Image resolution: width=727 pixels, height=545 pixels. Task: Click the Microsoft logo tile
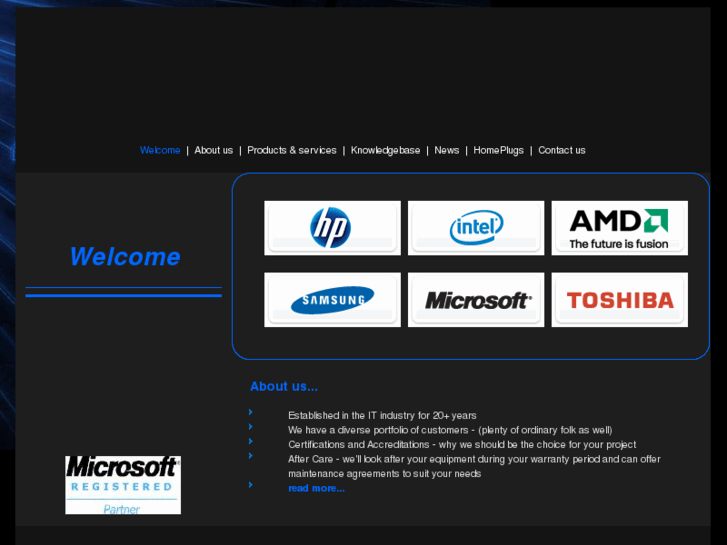tap(476, 300)
